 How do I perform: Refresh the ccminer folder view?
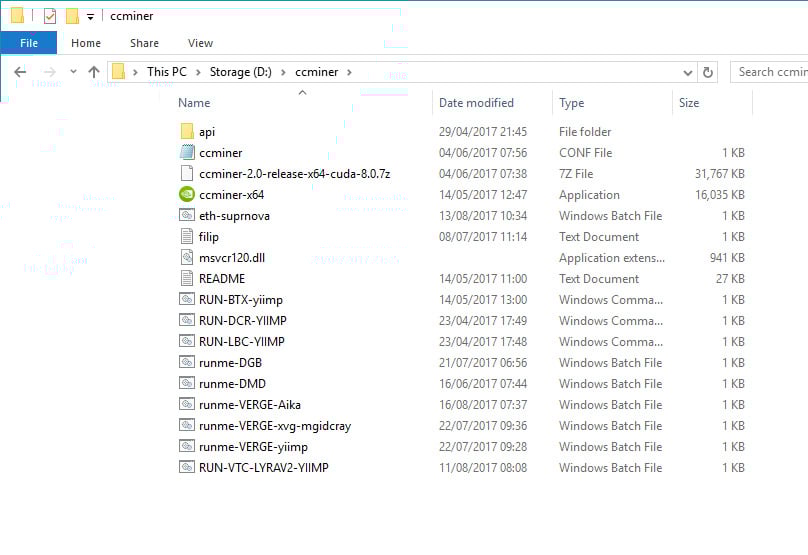(708, 73)
